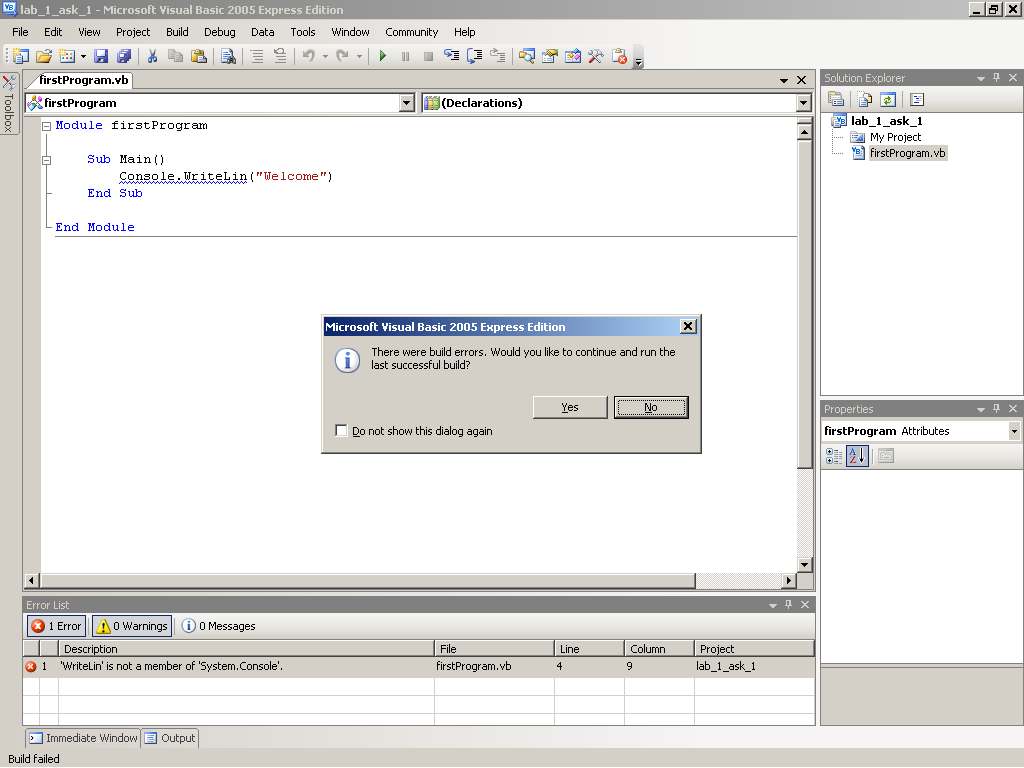
Task: Open the firstProgram class name dropdown
Action: pyautogui.click(x=407, y=103)
